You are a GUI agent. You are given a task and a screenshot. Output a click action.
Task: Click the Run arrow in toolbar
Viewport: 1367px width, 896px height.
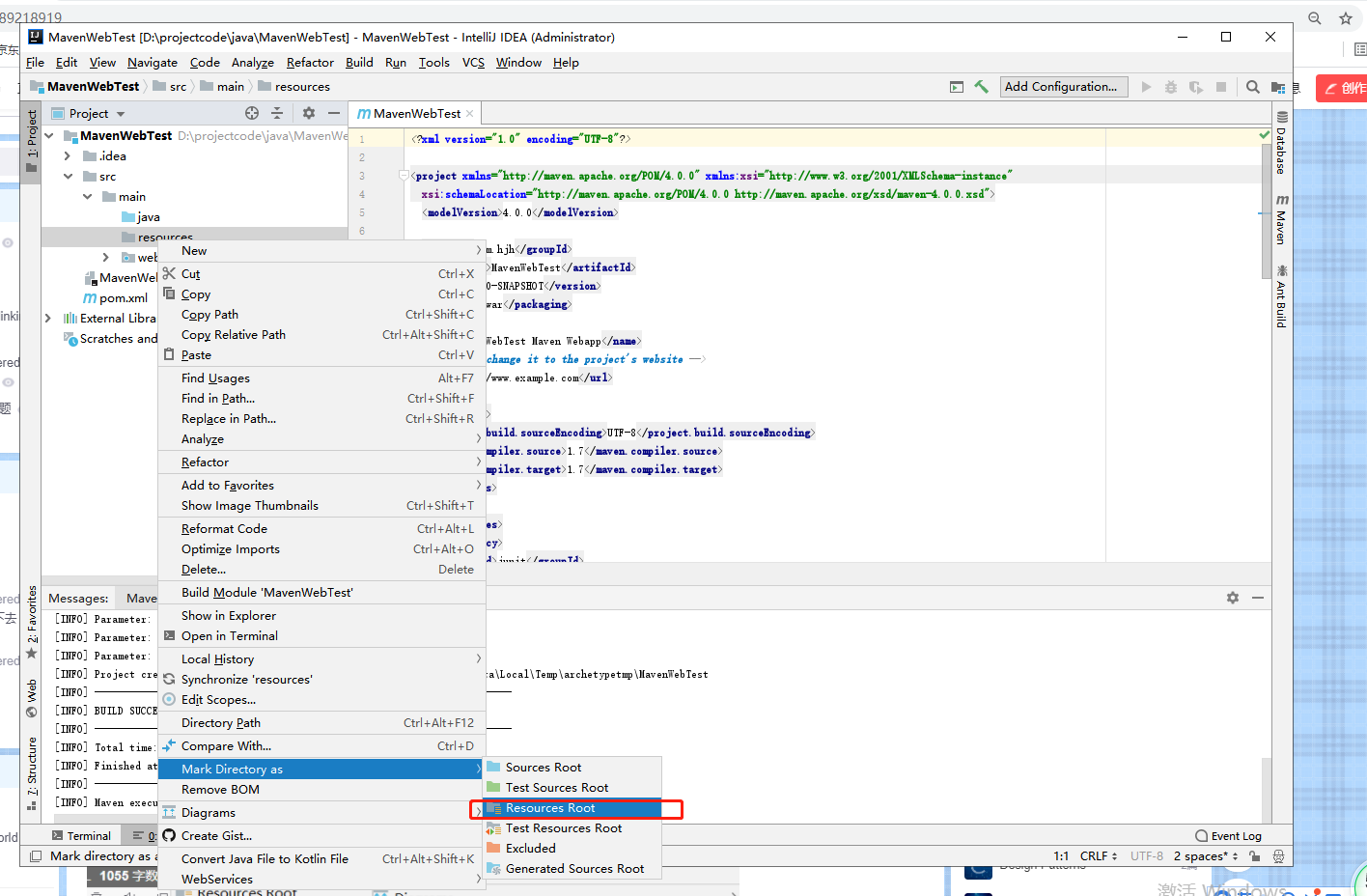click(x=1146, y=87)
